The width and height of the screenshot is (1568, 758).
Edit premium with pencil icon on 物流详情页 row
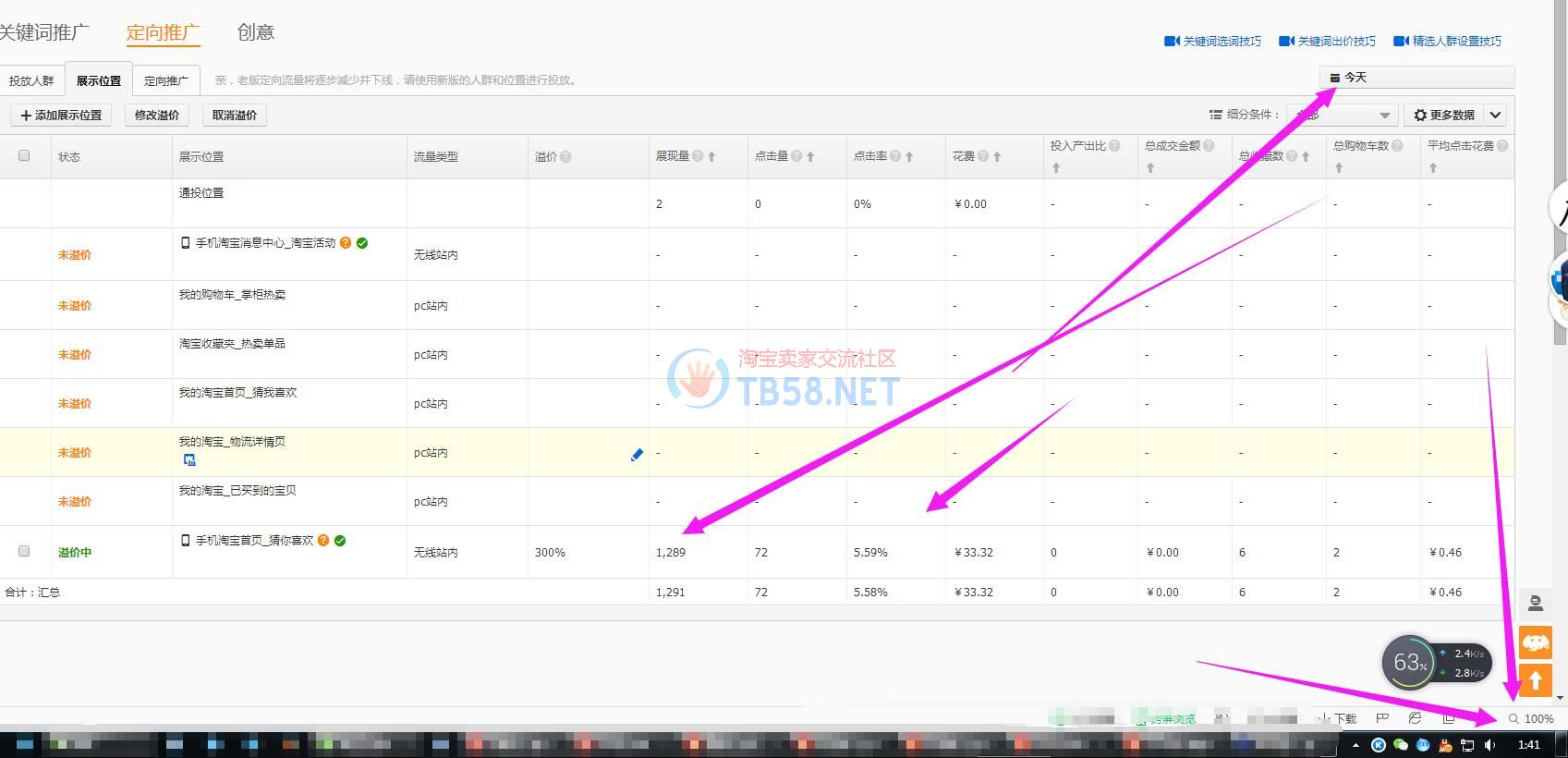(x=637, y=455)
